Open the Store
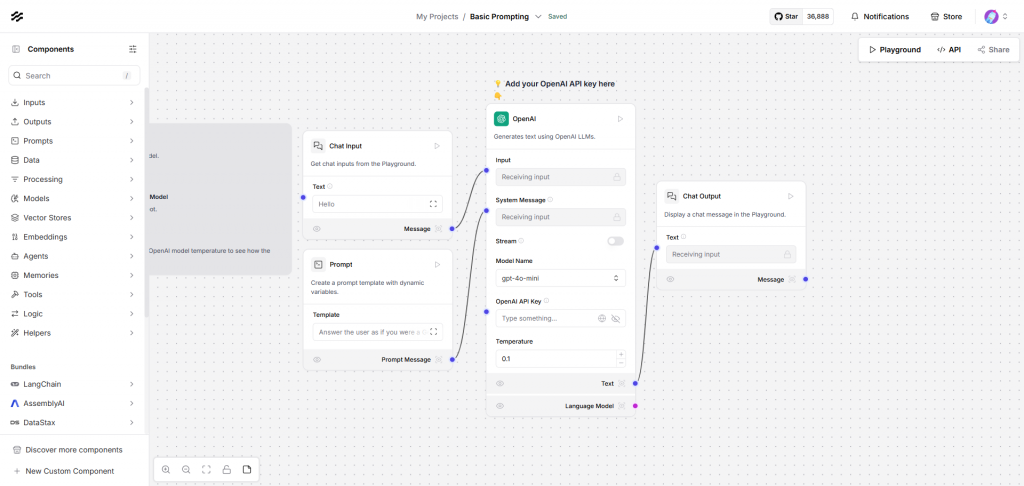The image size is (1024, 486). (x=946, y=16)
